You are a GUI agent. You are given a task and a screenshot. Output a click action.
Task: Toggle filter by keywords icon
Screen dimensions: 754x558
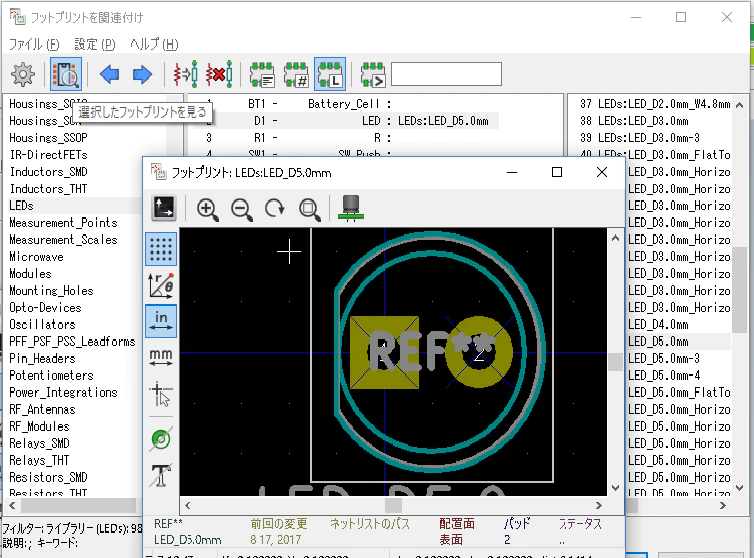pos(262,75)
